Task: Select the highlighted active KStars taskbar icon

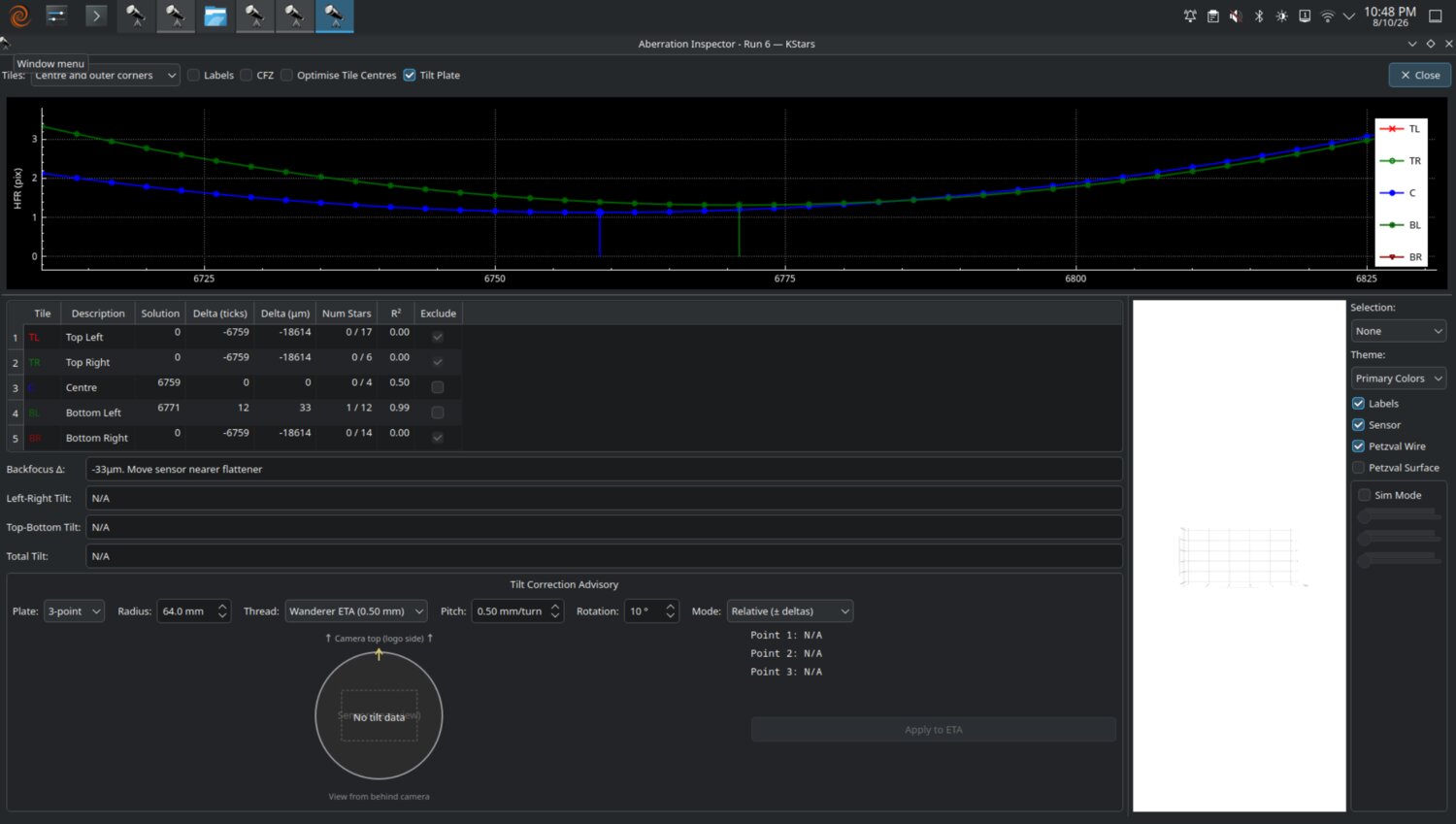Action: coord(334,16)
